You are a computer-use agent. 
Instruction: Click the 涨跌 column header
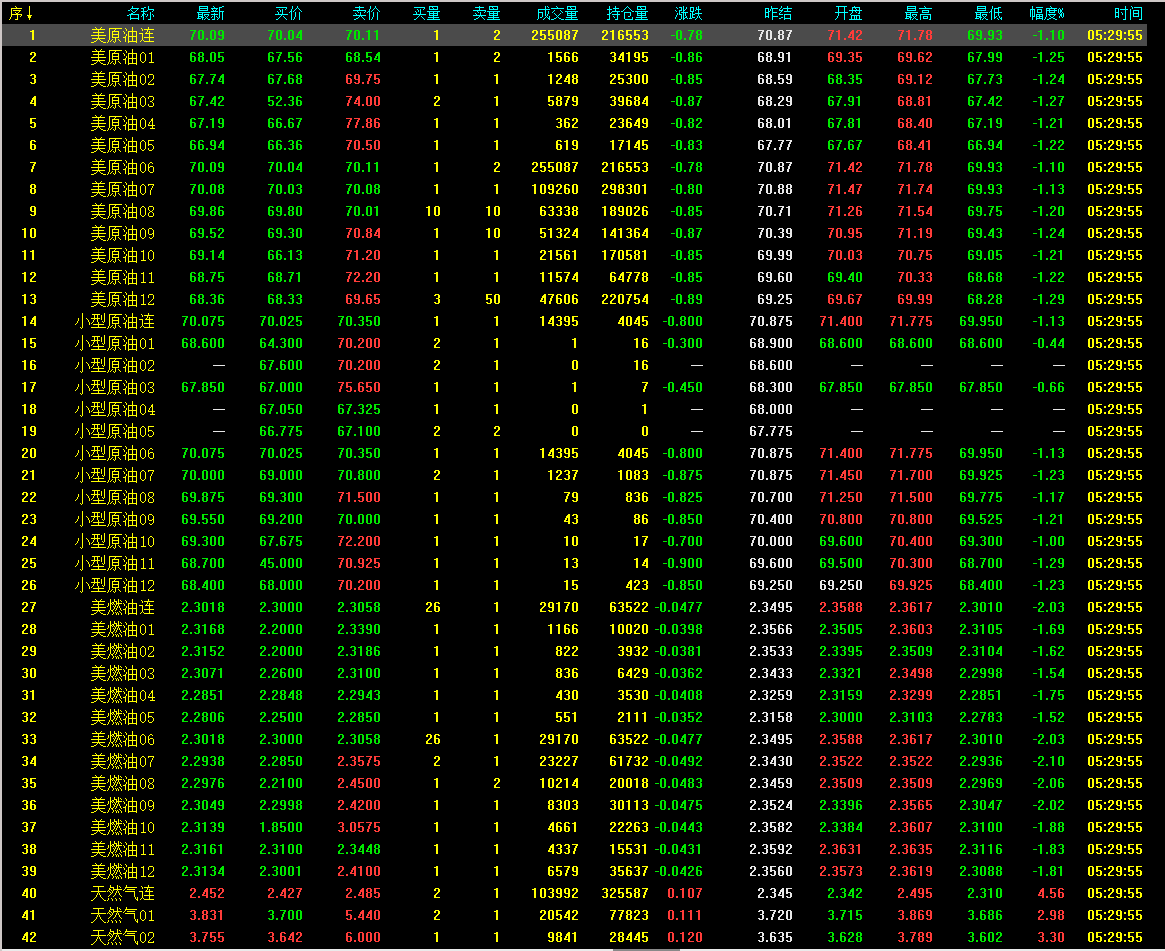pos(688,13)
